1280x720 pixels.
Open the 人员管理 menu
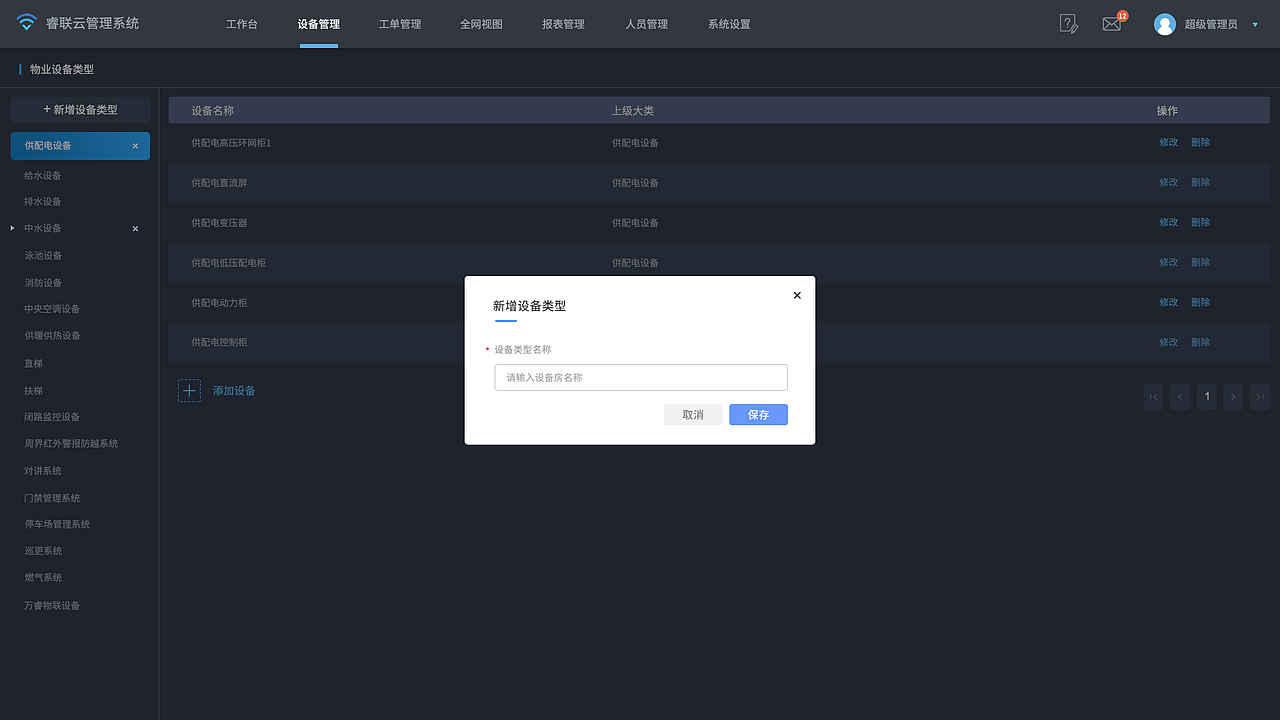(x=646, y=24)
